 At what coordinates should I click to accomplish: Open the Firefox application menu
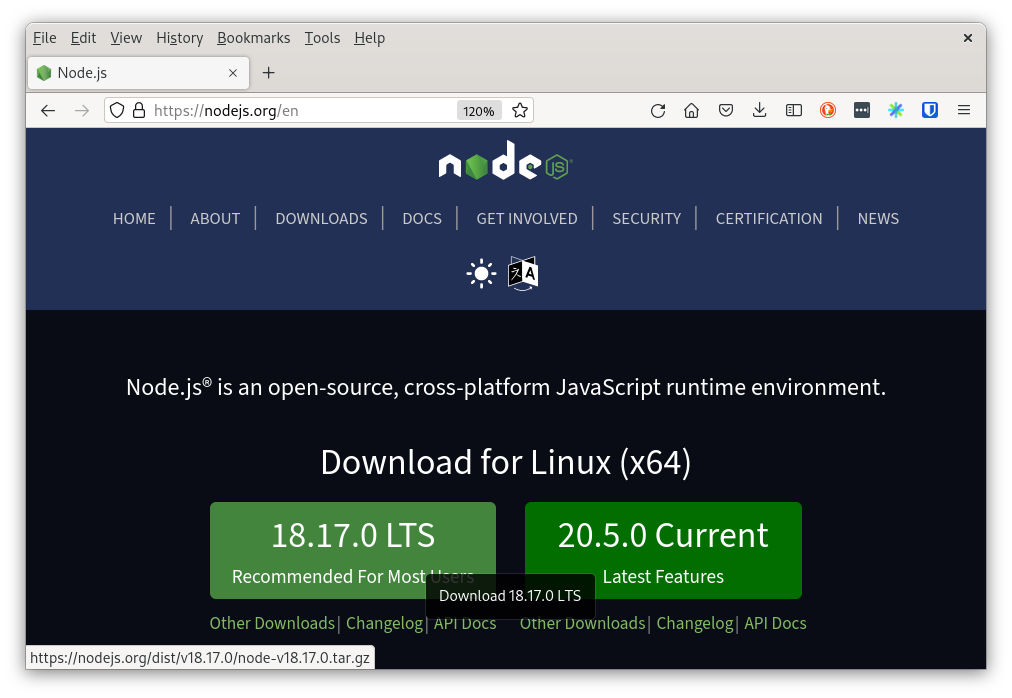point(963,110)
